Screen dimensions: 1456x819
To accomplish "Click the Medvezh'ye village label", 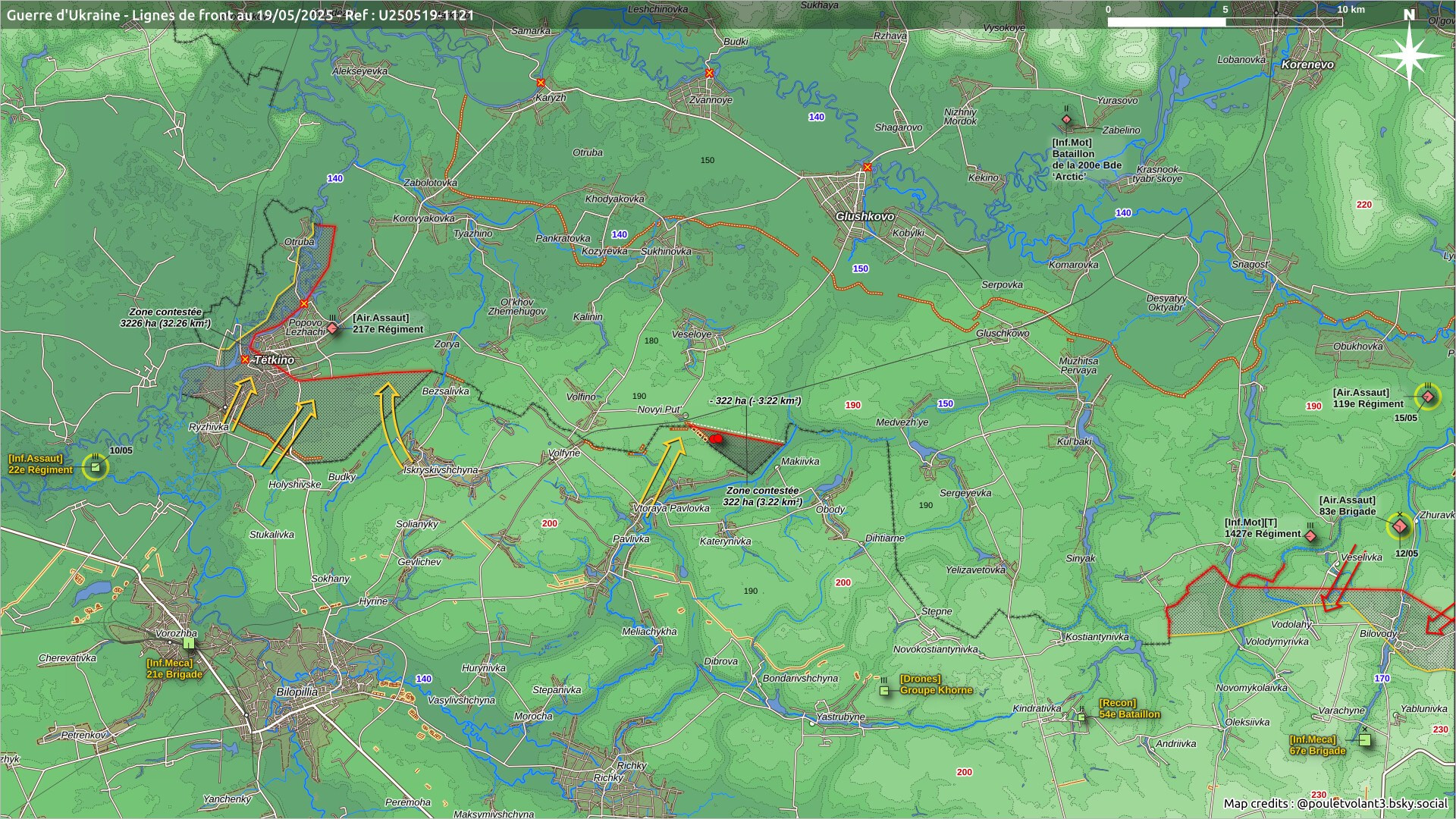I will tap(902, 422).
